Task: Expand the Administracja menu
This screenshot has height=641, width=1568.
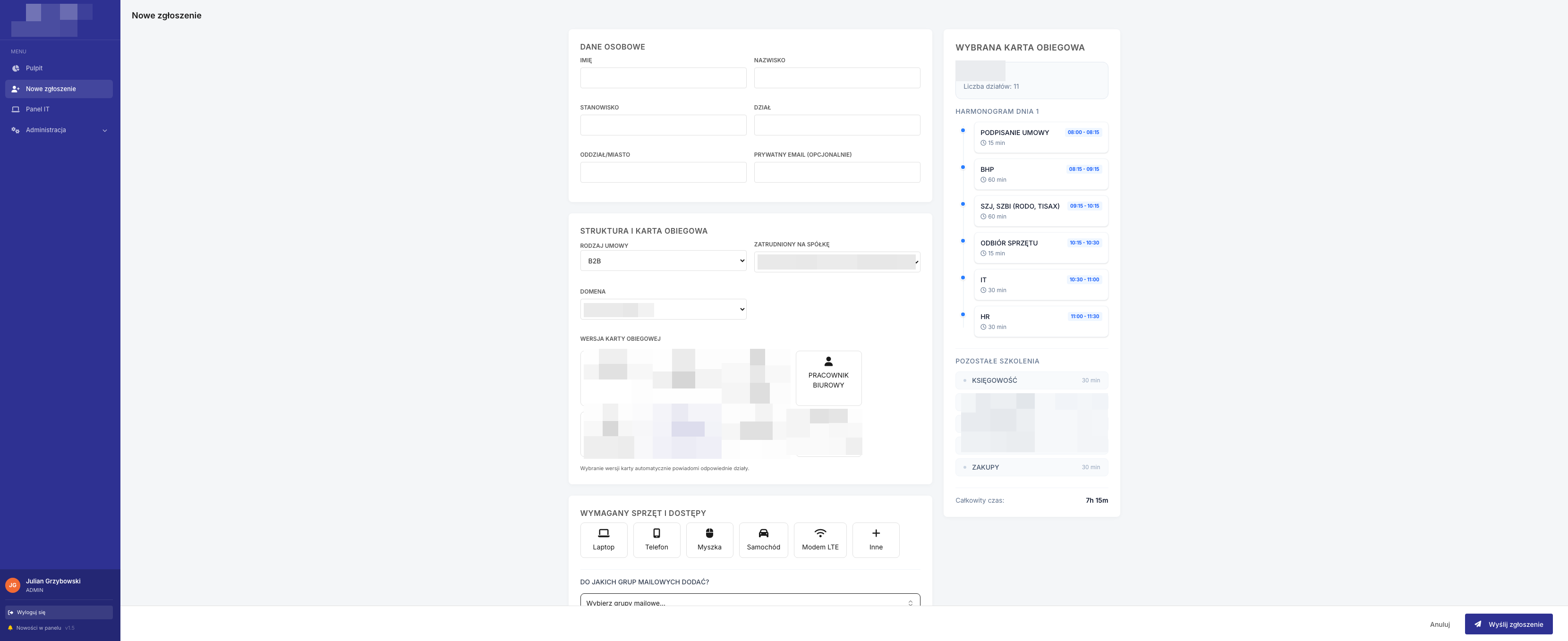Action: click(59, 130)
